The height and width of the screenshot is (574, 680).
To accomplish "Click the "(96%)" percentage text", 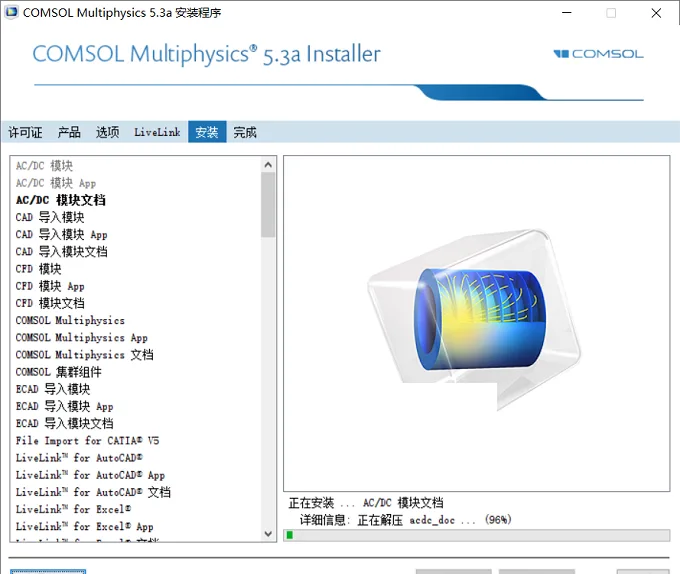I will [x=498, y=519].
